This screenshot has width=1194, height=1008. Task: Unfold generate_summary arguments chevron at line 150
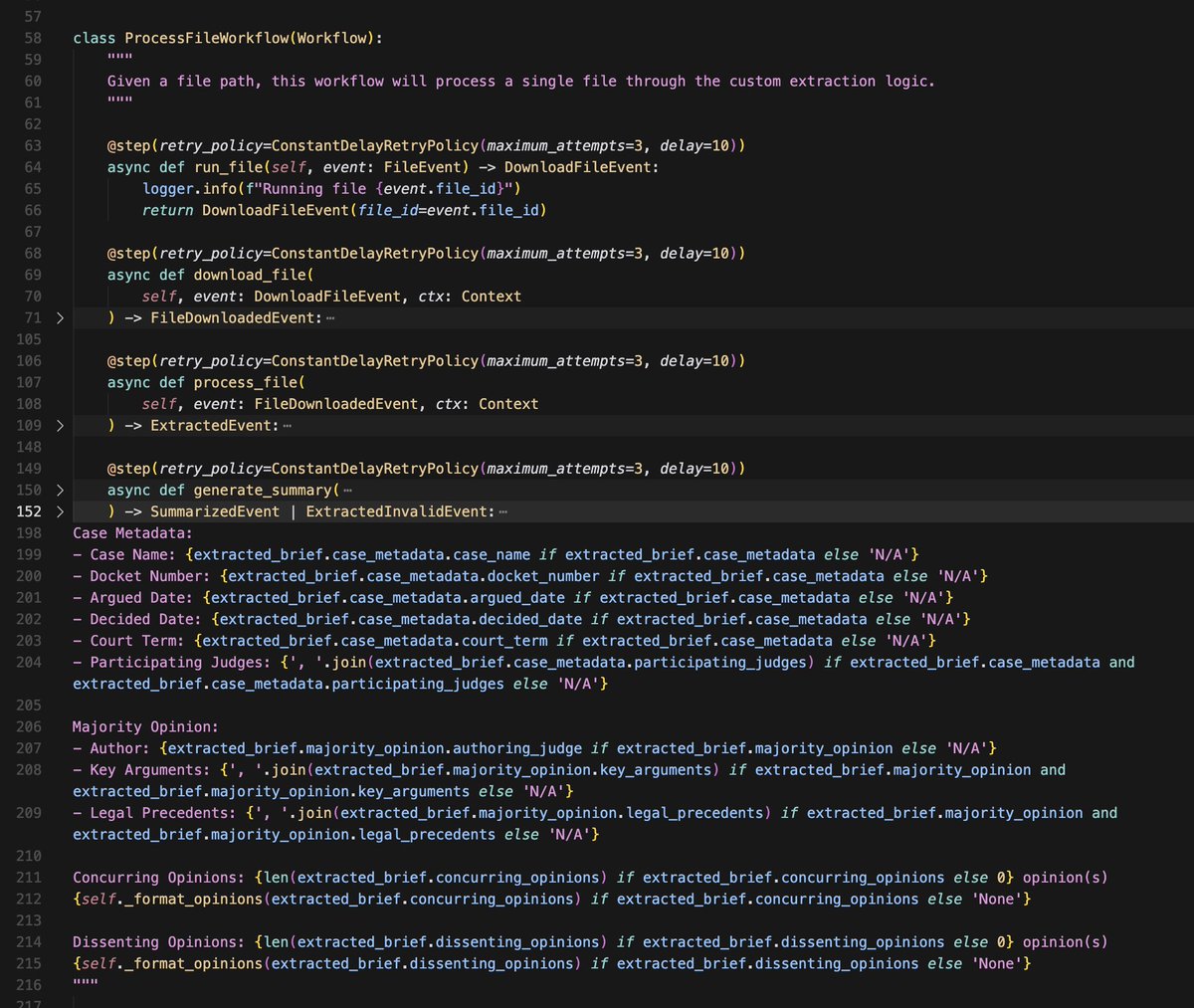[60, 491]
